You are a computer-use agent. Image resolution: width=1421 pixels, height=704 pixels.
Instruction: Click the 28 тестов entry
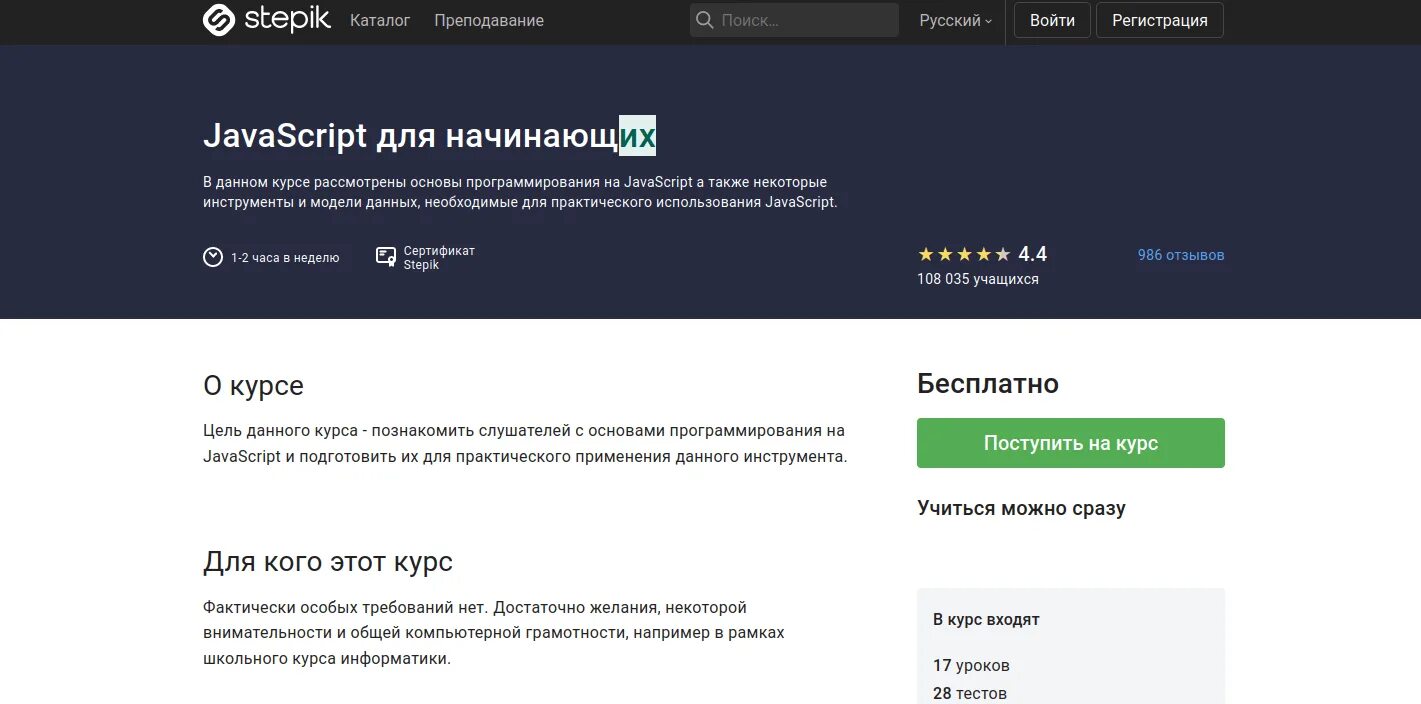970,693
